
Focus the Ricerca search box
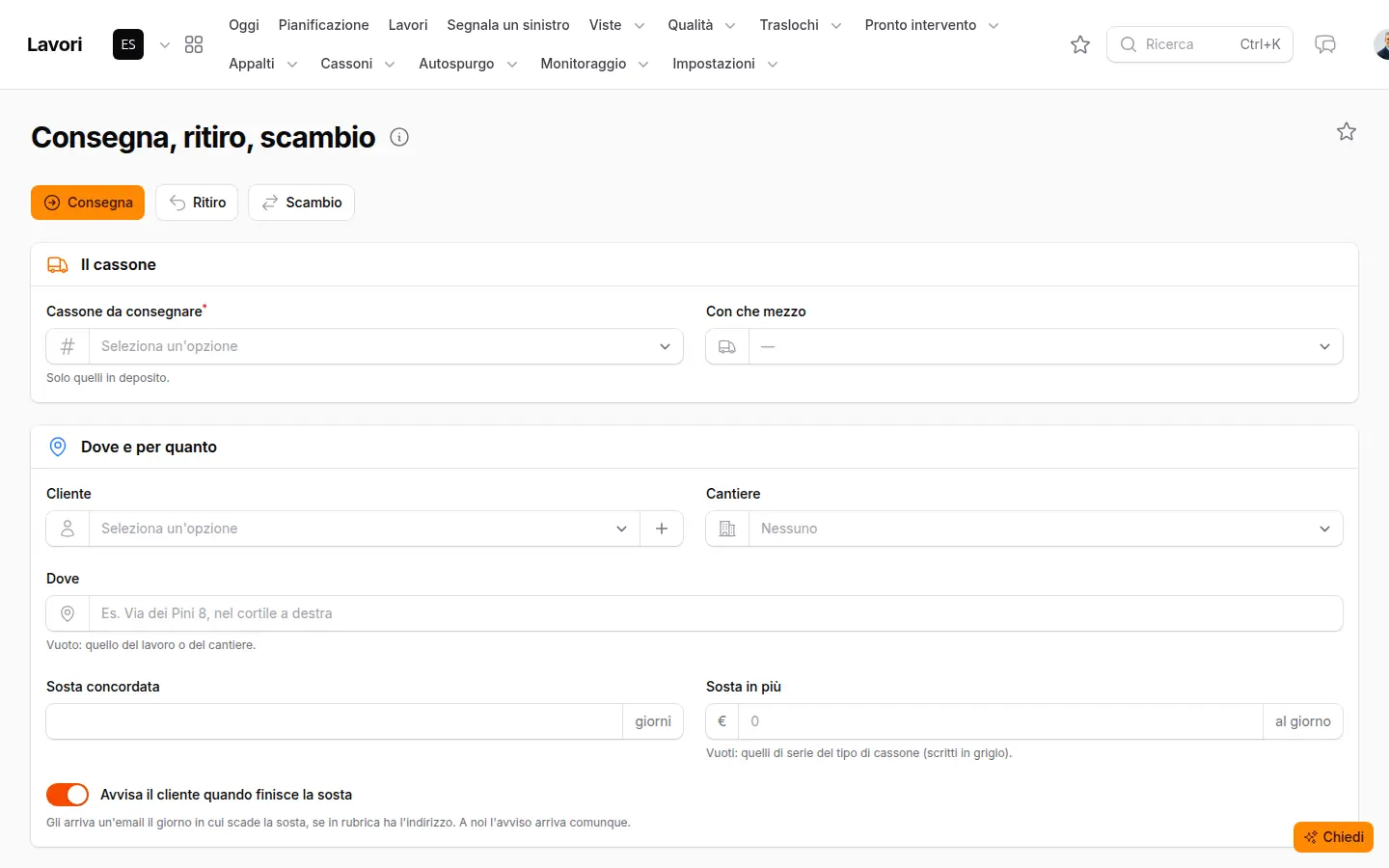[1200, 44]
